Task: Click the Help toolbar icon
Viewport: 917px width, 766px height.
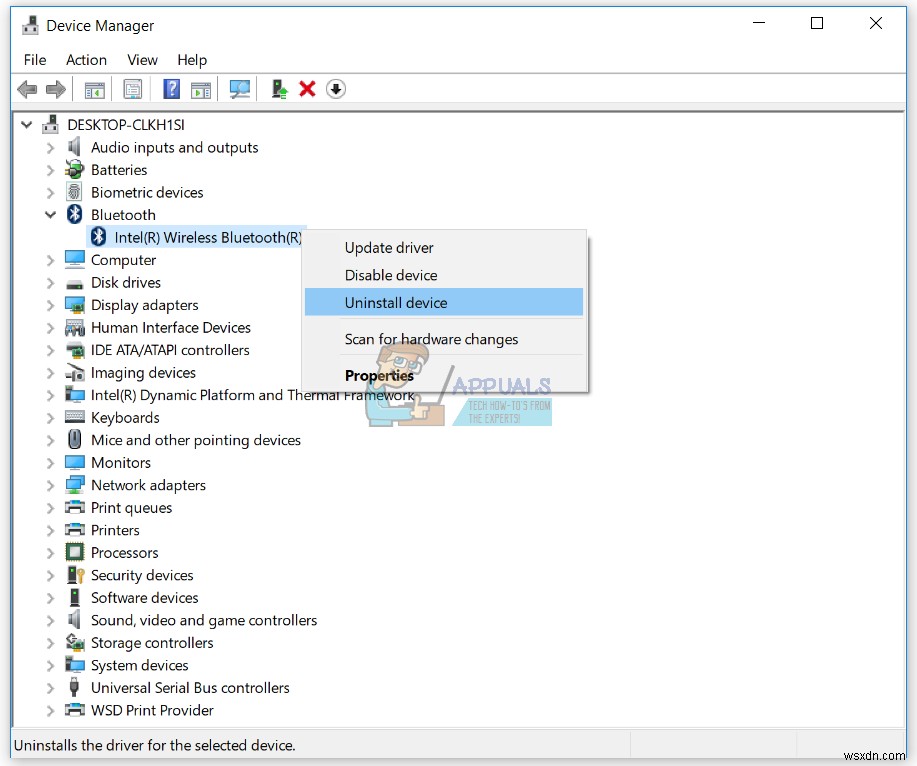Action: pos(171,89)
